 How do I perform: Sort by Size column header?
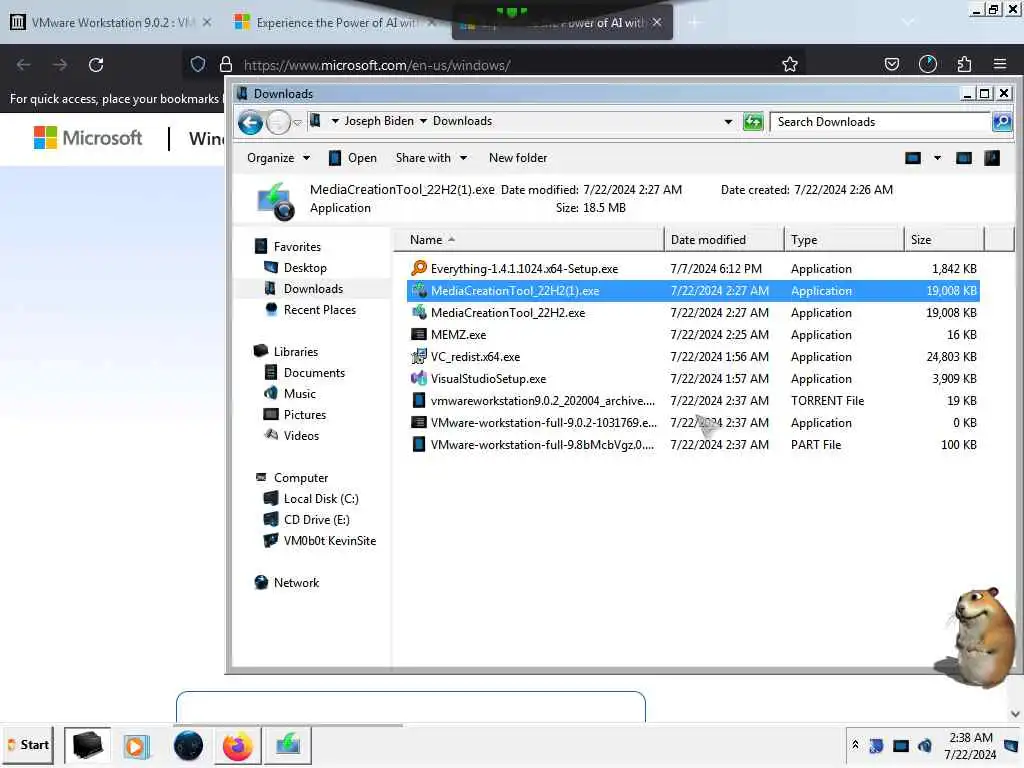tap(944, 240)
